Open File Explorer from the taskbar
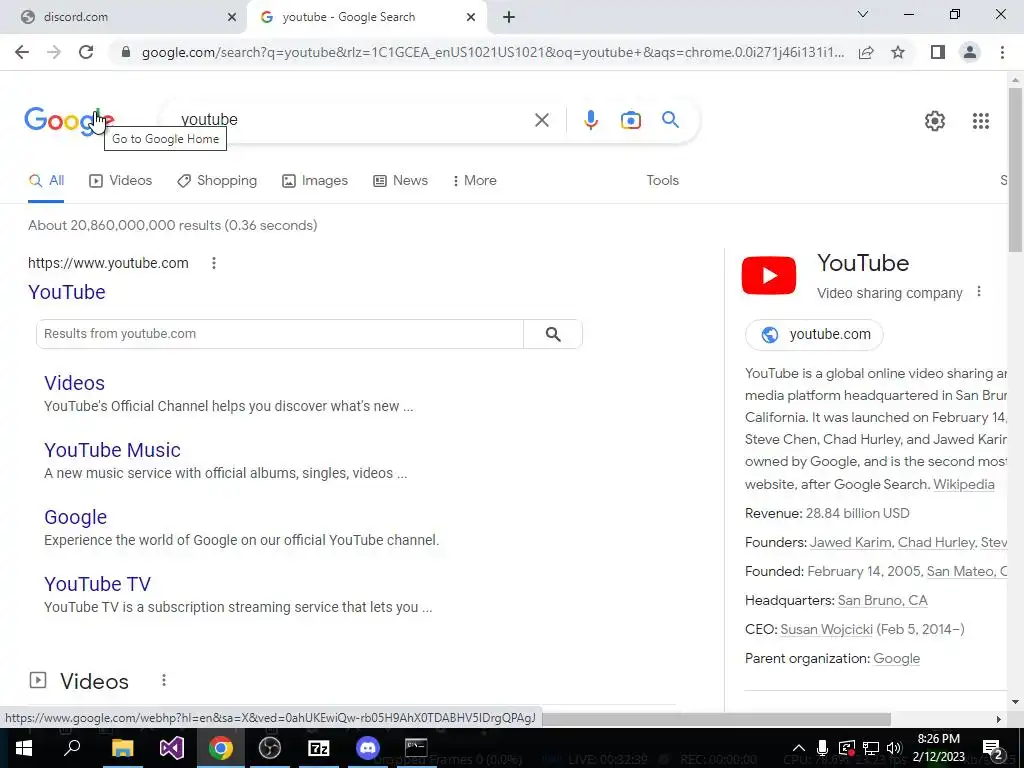 [x=122, y=748]
